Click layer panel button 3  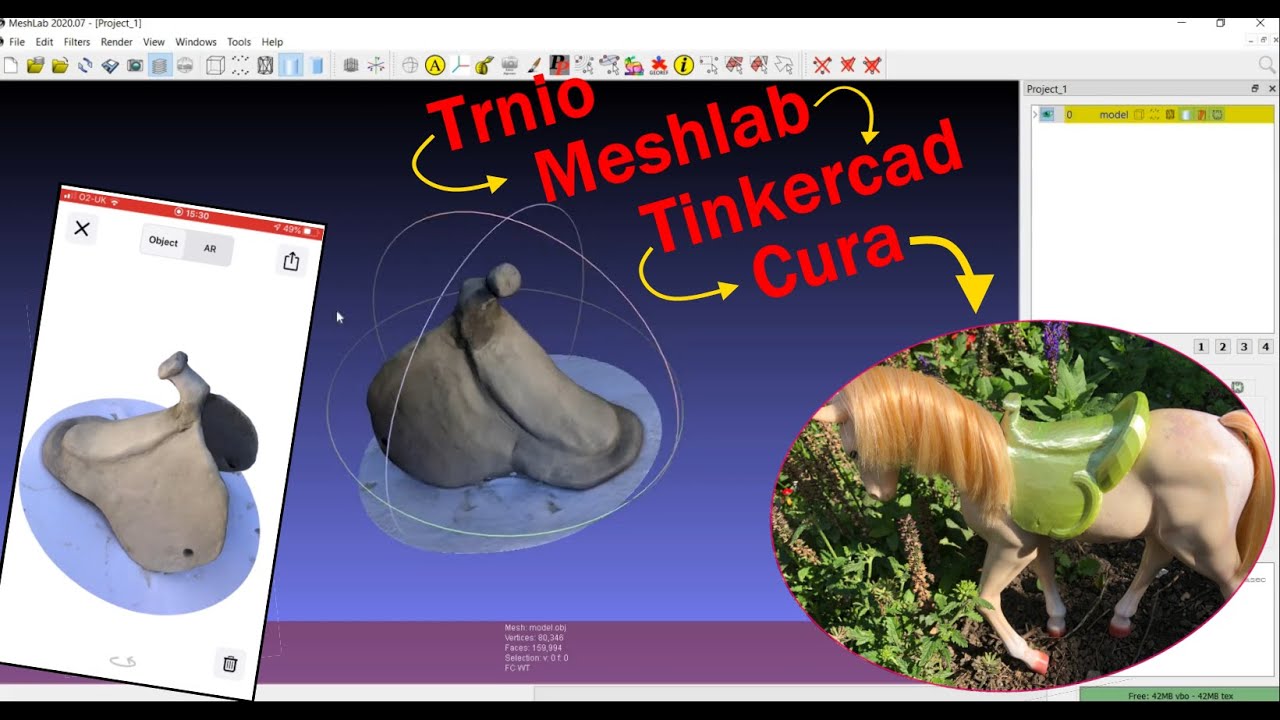click(x=1244, y=347)
